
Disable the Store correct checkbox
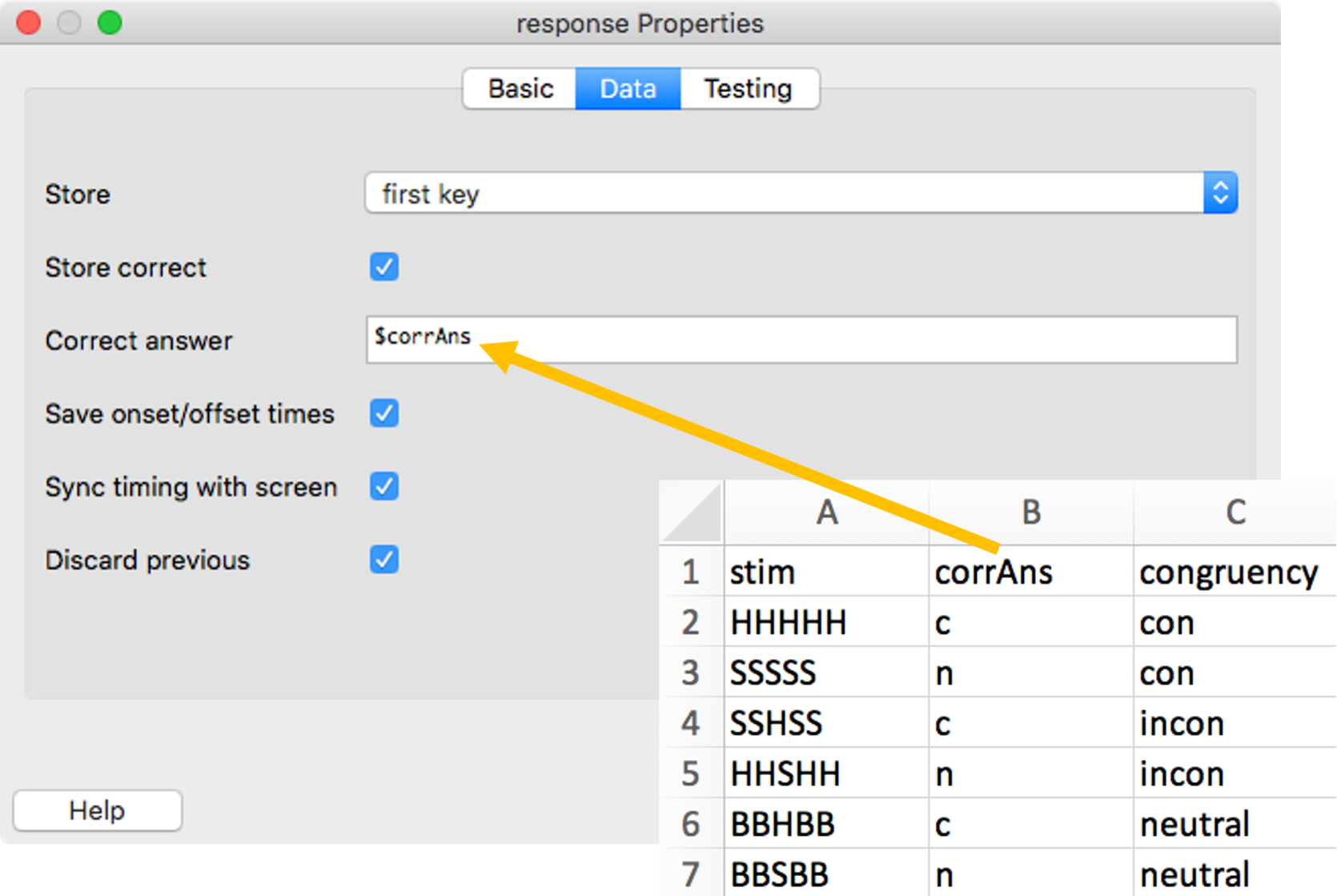pos(383,267)
